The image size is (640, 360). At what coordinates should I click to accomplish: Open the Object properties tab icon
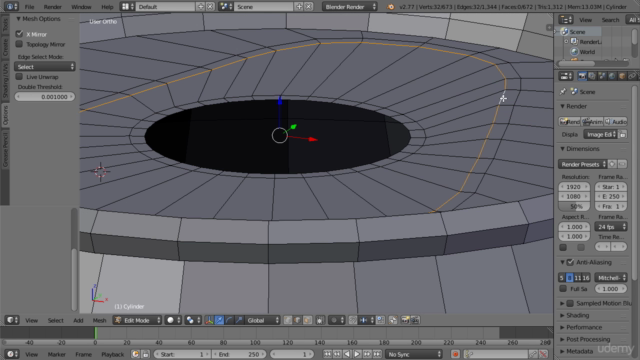(x=622, y=76)
